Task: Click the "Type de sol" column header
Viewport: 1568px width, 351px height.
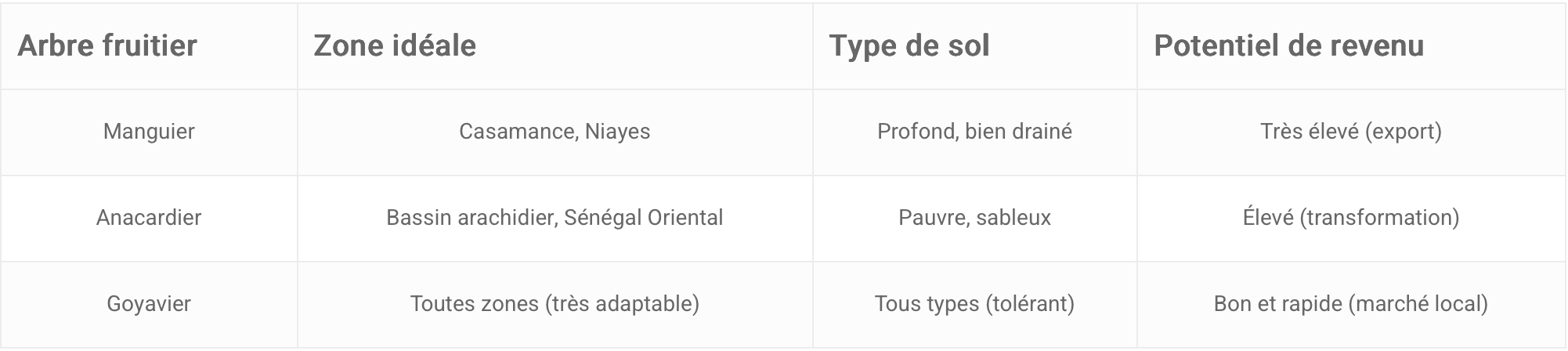Action: pos(909,45)
